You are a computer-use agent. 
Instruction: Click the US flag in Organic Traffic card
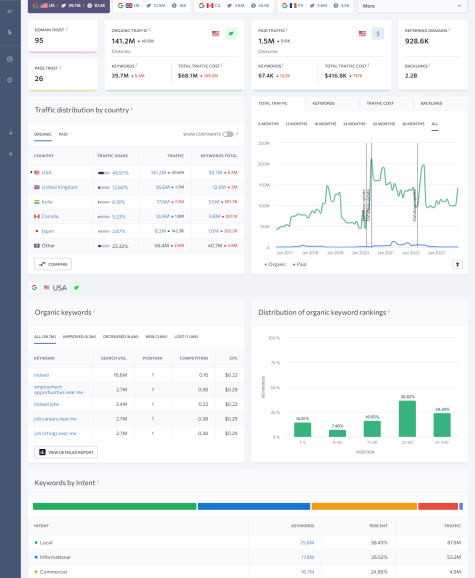pos(216,34)
